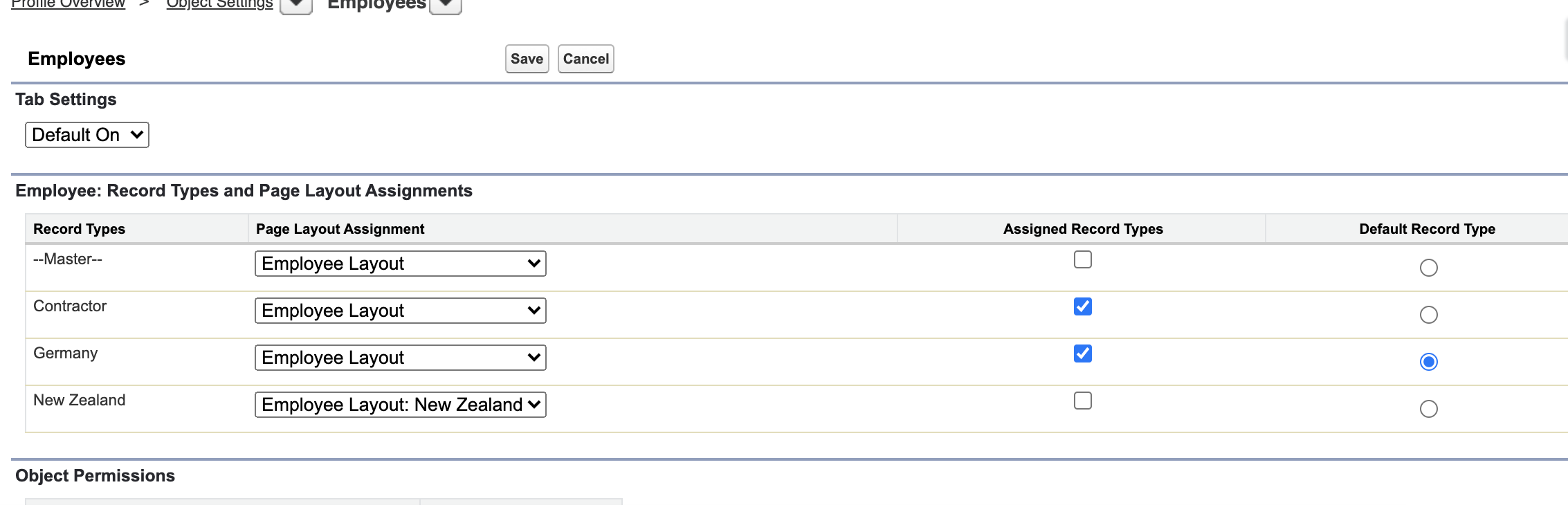Open Master record type page layout dropdown

(400, 264)
